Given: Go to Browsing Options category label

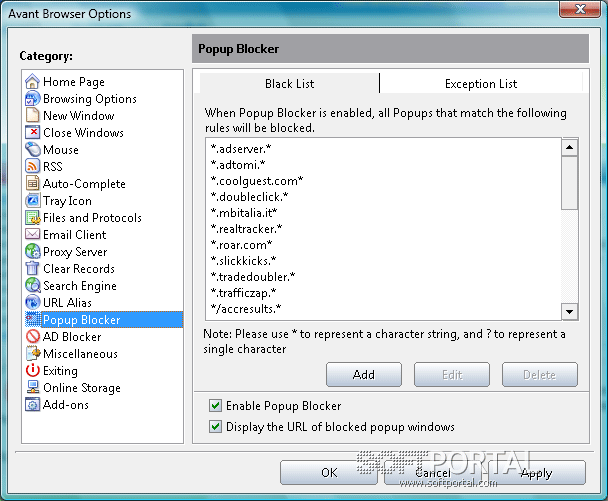Looking at the screenshot, I should point(90,99).
